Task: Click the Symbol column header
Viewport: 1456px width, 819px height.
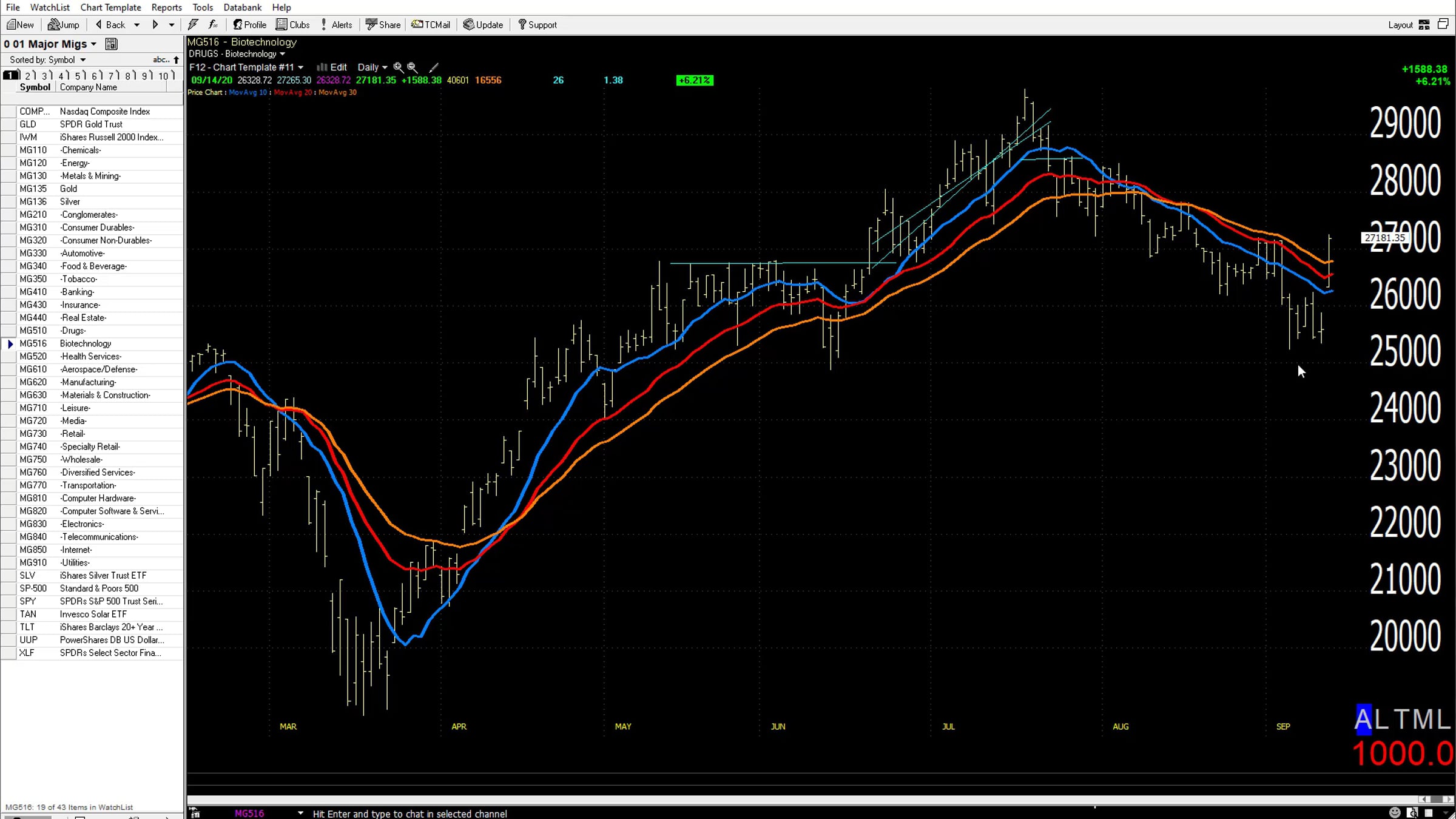Action: pos(35,87)
